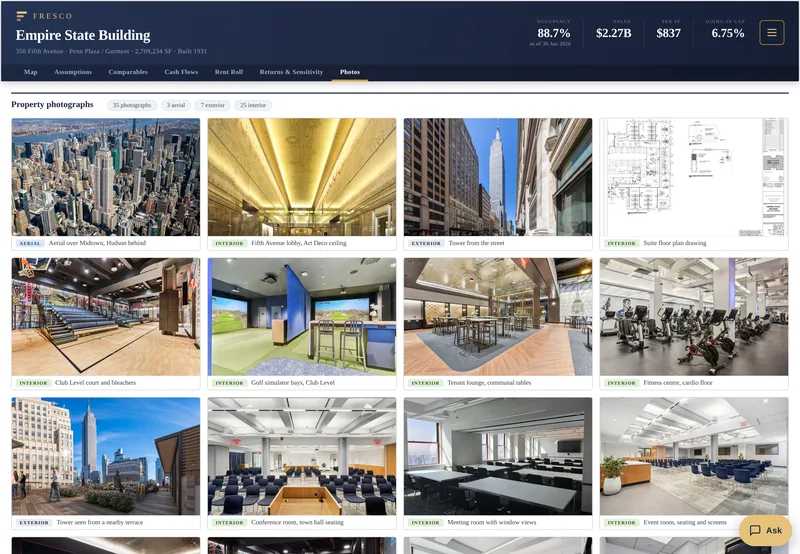Screen dimensions: 800x554
Task: Go to the Comparables tab
Action: pos(128,72)
